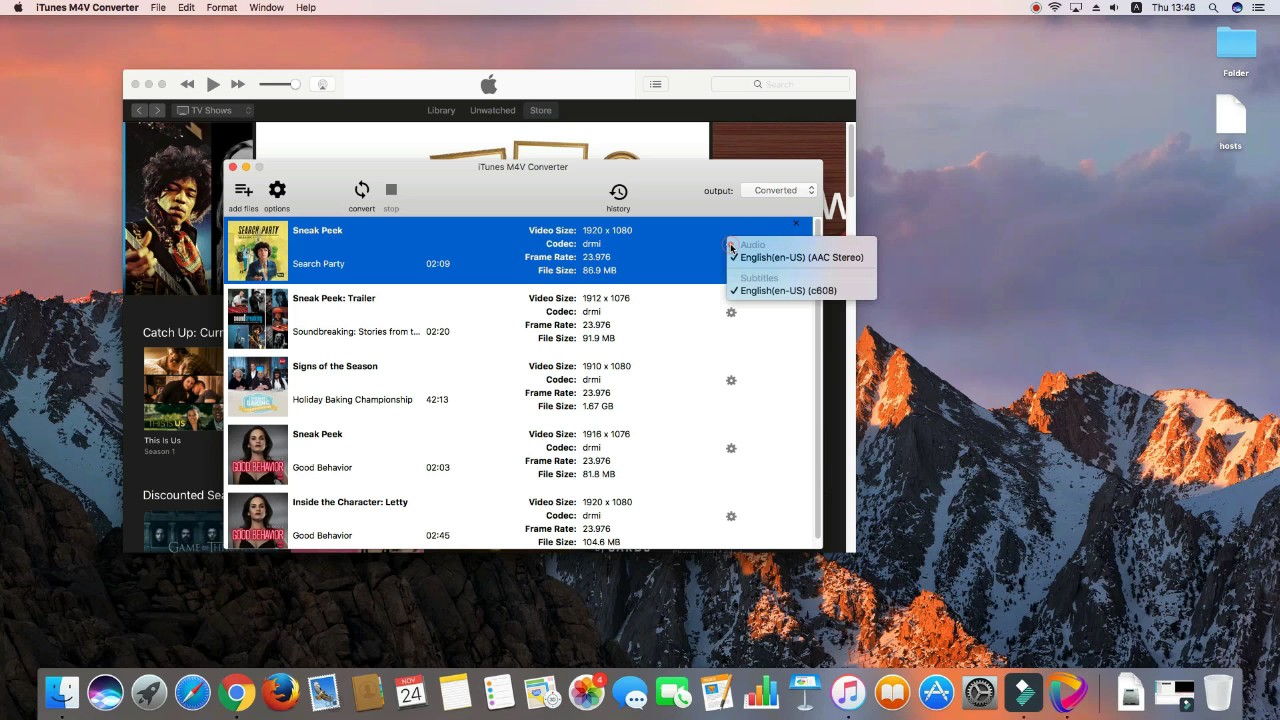Click the iTunes search field
The height and width of the screenshot is (720, 1280).
(x=779, y=85)
